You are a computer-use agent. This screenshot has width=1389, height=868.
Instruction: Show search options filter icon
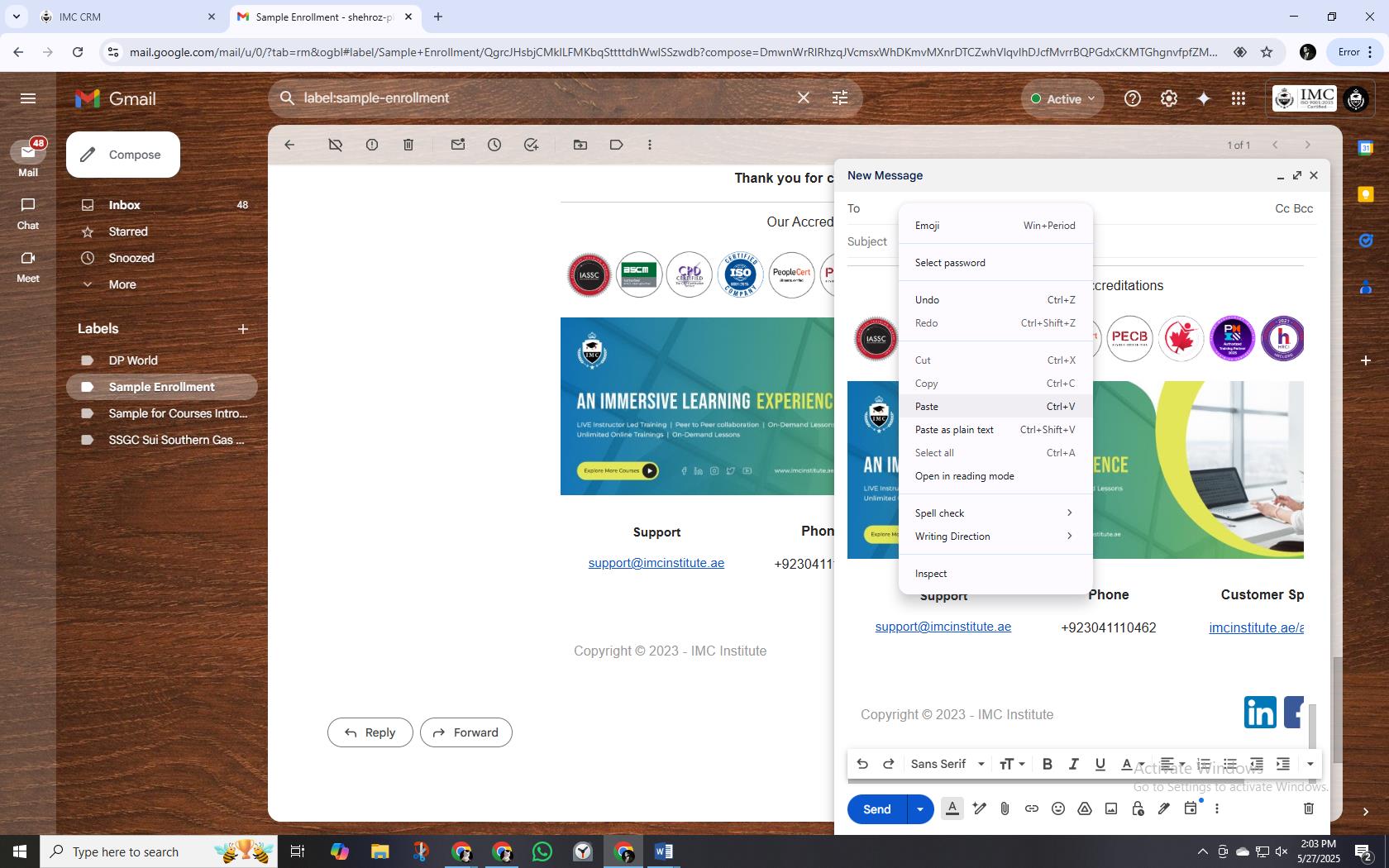[x=840, y=98]
